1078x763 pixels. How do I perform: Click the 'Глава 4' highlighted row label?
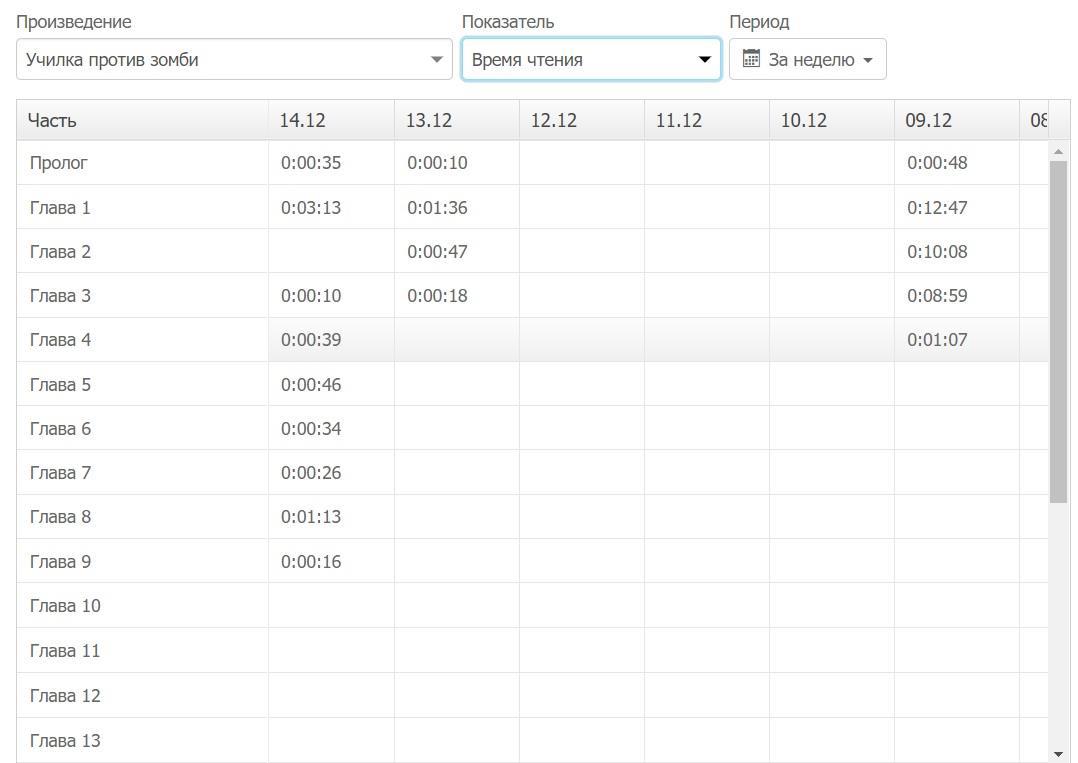pos(60,340)
